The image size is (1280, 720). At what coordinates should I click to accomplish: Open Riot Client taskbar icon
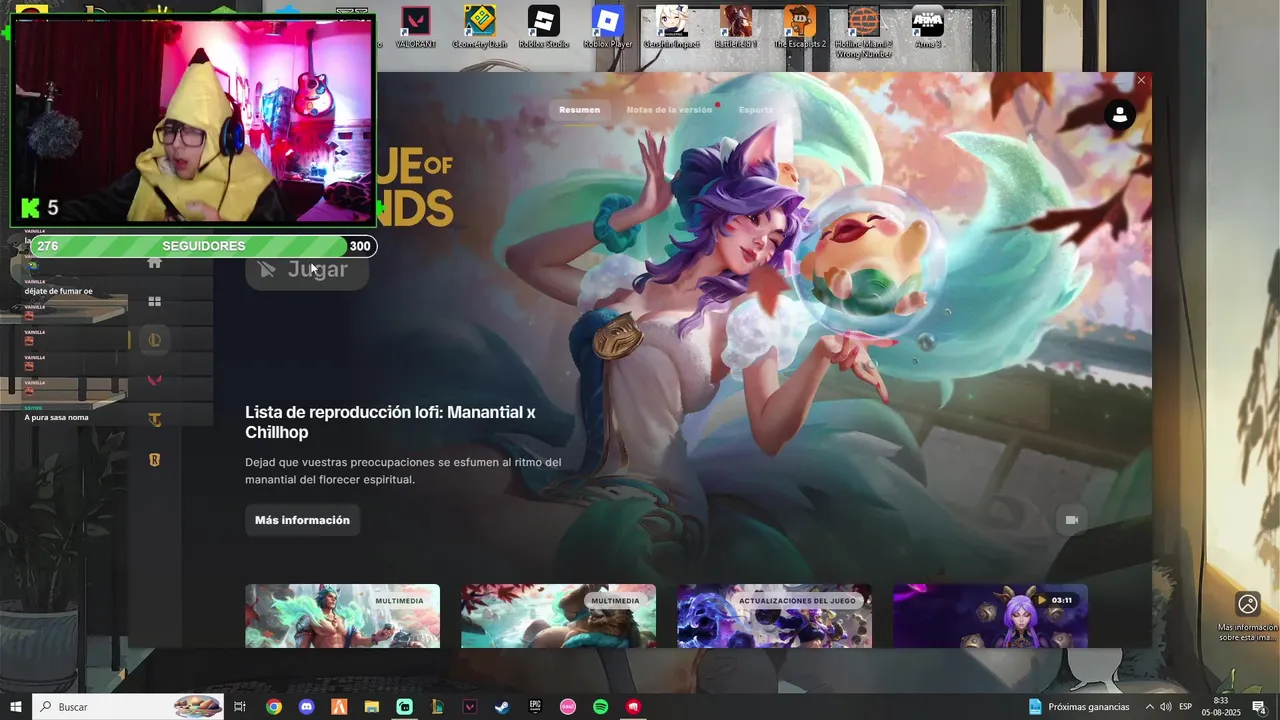[x=633, y=707]
